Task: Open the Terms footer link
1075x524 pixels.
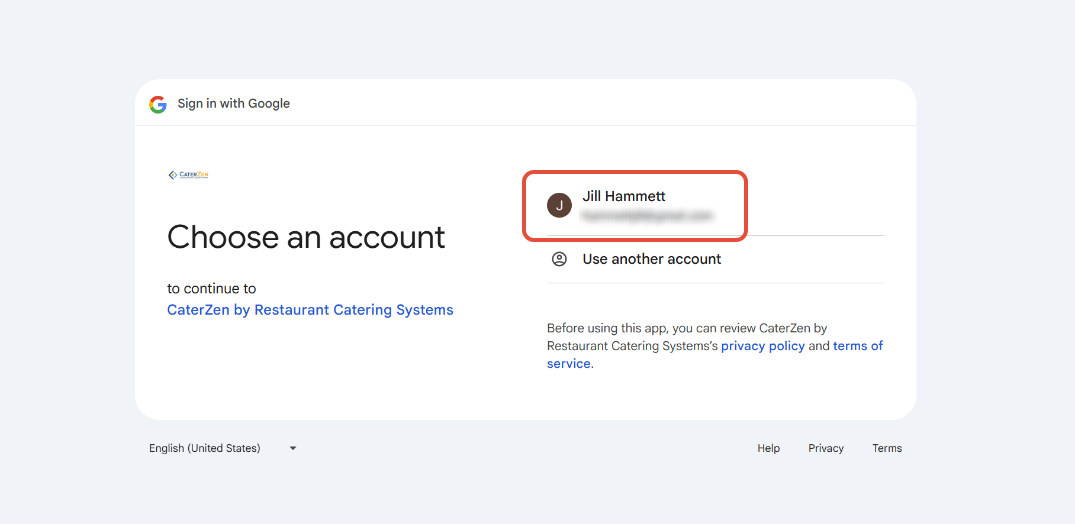Action: pos(887,449)
